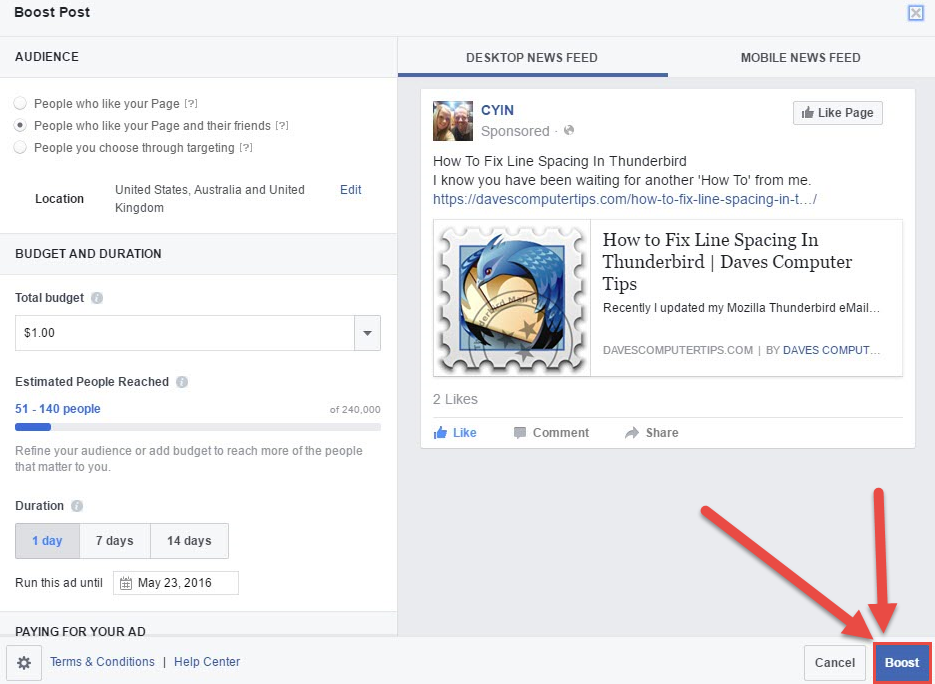Screen dimensions: 935x684
Task: Open the Thunderbird stamp article thumbnail
Action: (512, 298)
